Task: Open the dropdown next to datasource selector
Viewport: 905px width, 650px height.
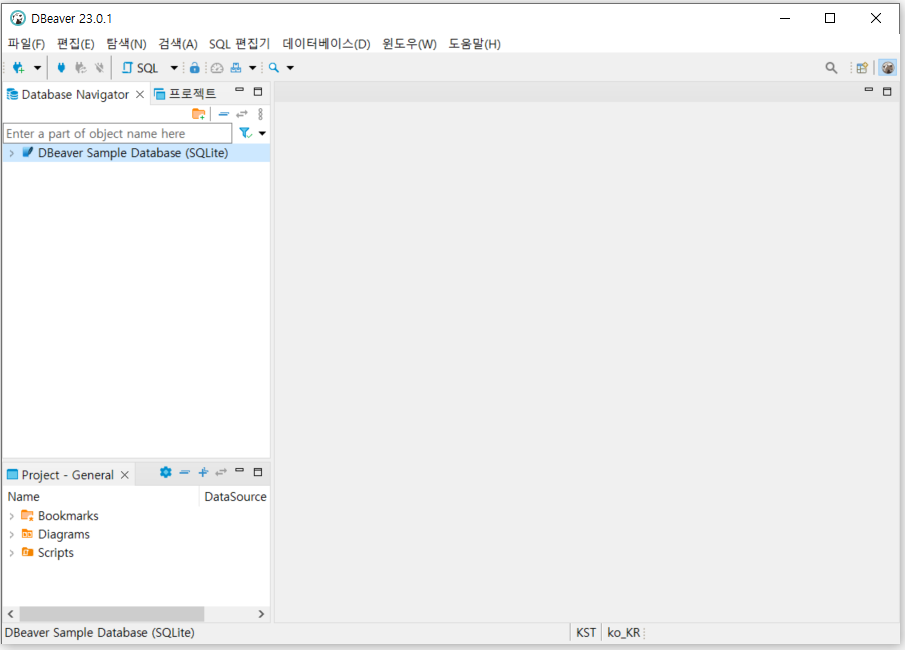Action: click(x=252, y=68)
